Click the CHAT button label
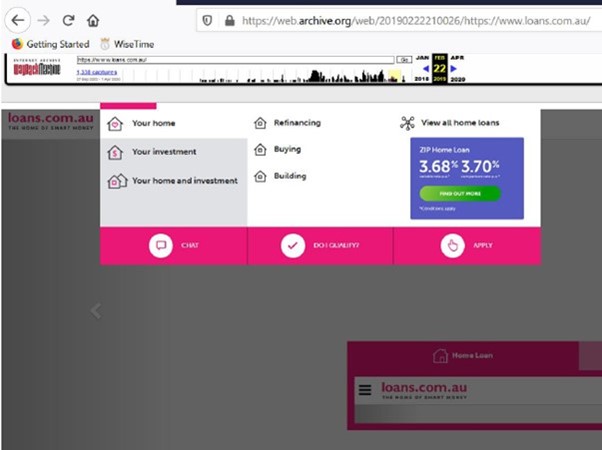The height and width of the screenshot is (450, 602). pos(190,245)
